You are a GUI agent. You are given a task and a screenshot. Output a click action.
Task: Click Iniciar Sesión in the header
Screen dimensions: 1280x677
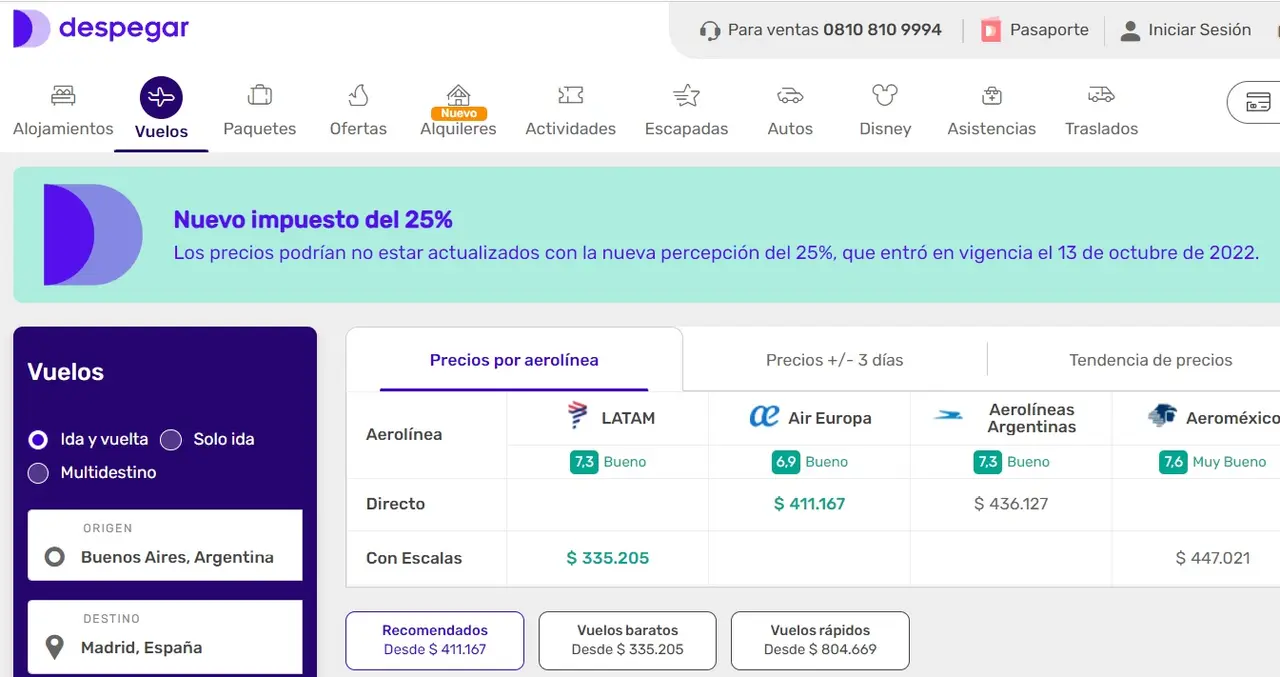point(1186,30)
